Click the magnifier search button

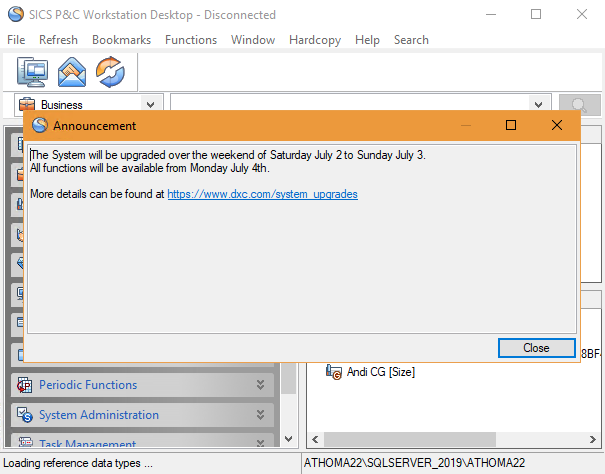coord(578,104)
